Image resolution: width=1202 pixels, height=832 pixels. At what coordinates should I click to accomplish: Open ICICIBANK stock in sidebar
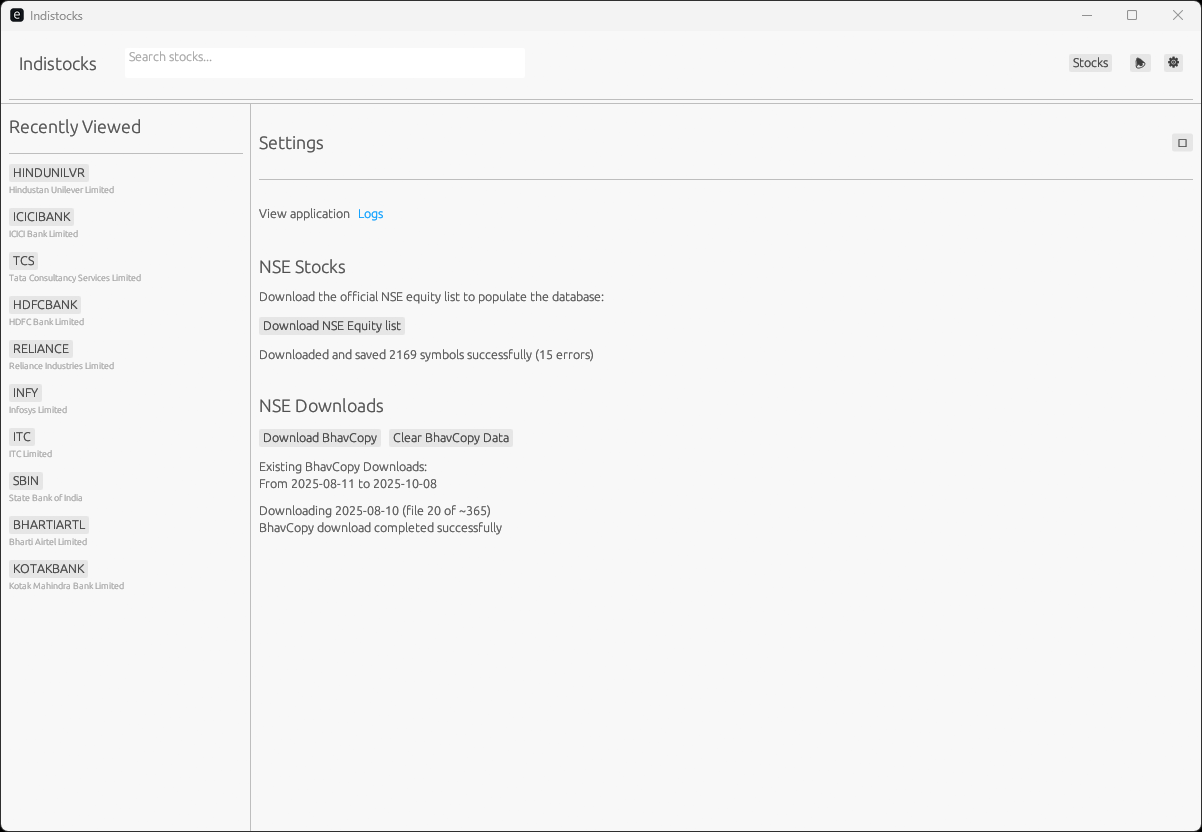pos(41,217)
